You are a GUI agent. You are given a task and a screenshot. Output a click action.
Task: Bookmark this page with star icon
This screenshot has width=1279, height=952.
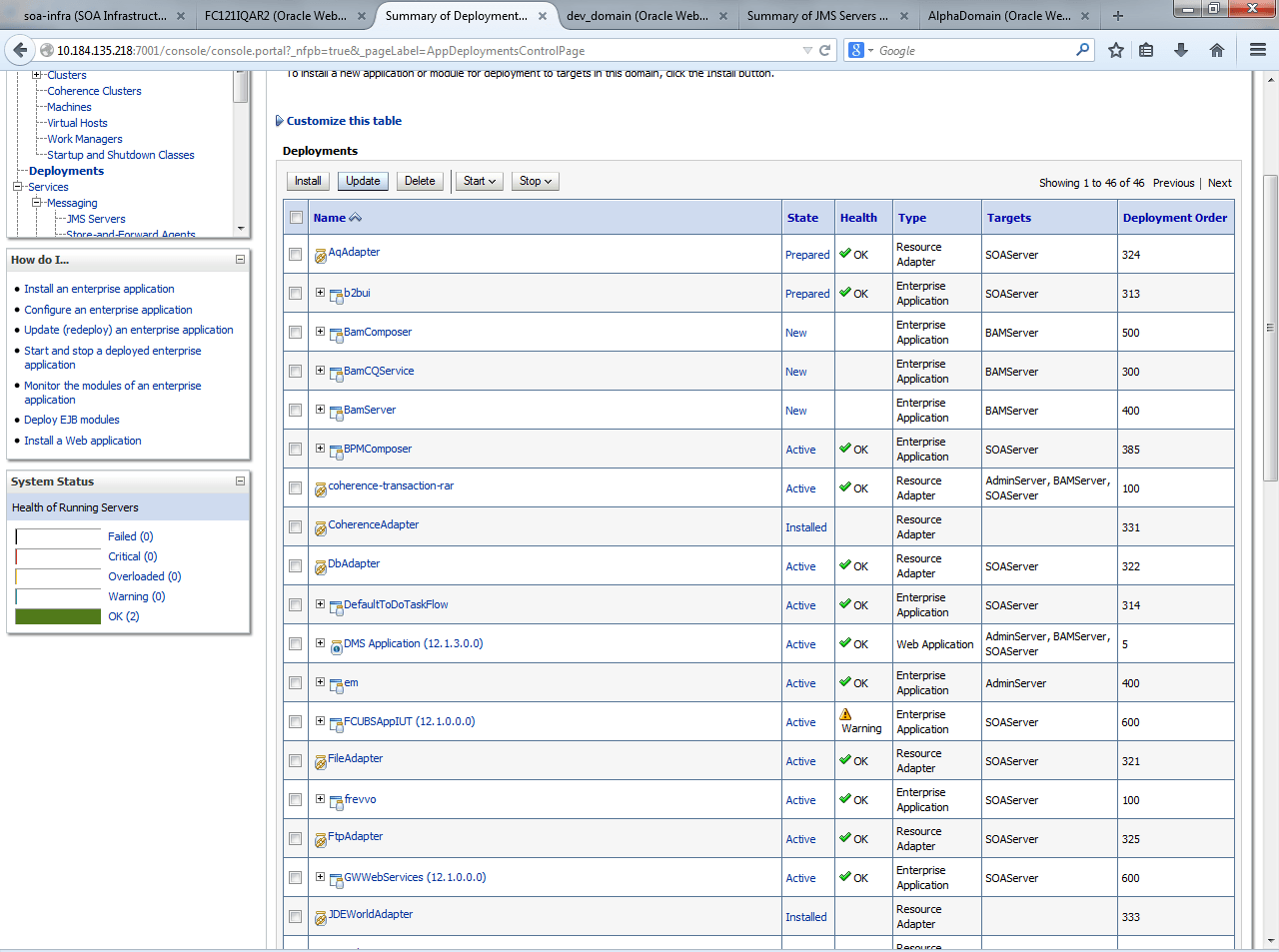pyautogui.click(x=1116, y=50)
